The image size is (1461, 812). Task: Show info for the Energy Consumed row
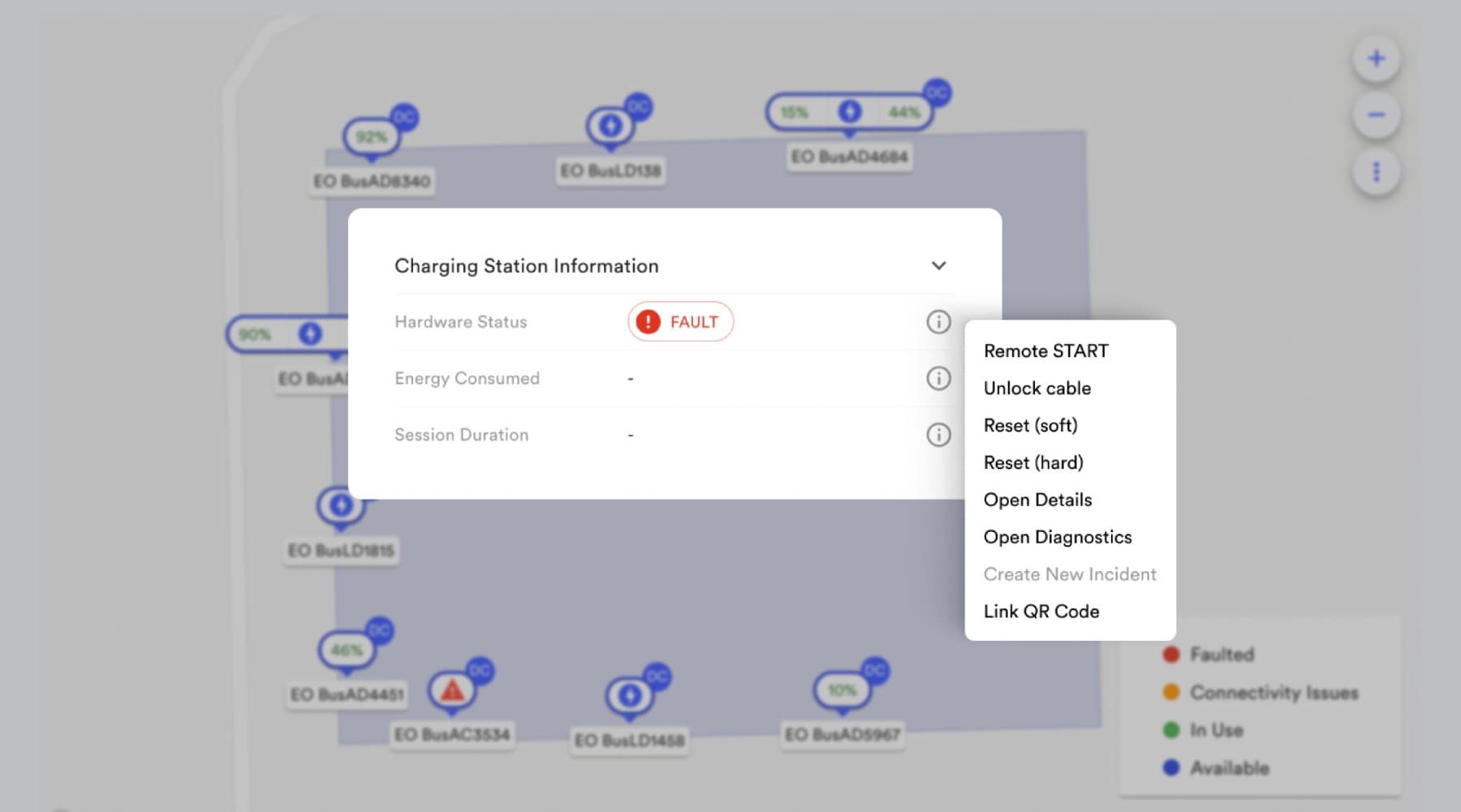(938, 378)
